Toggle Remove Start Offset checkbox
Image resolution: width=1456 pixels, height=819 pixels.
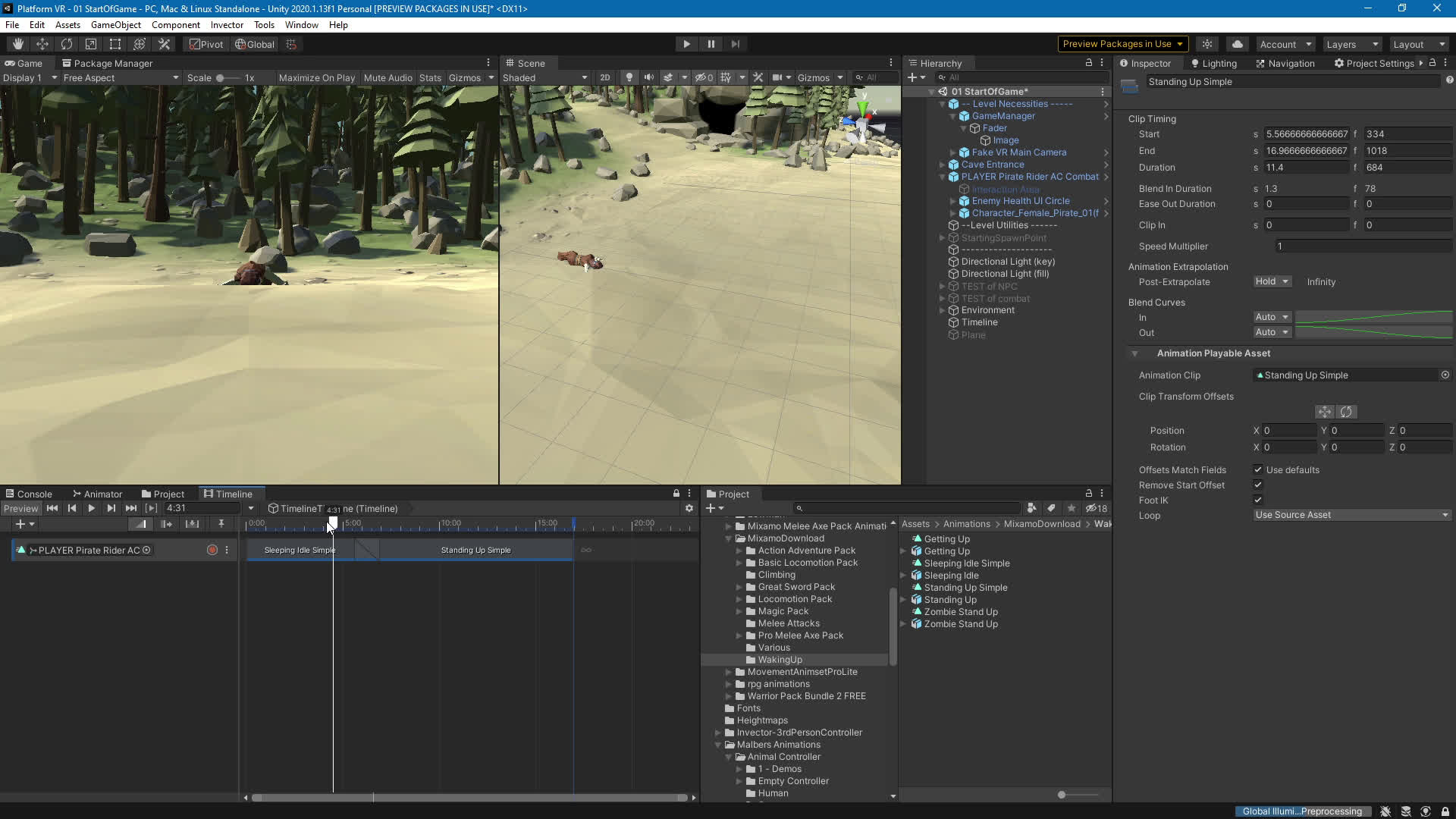[x=1258, y=485]
